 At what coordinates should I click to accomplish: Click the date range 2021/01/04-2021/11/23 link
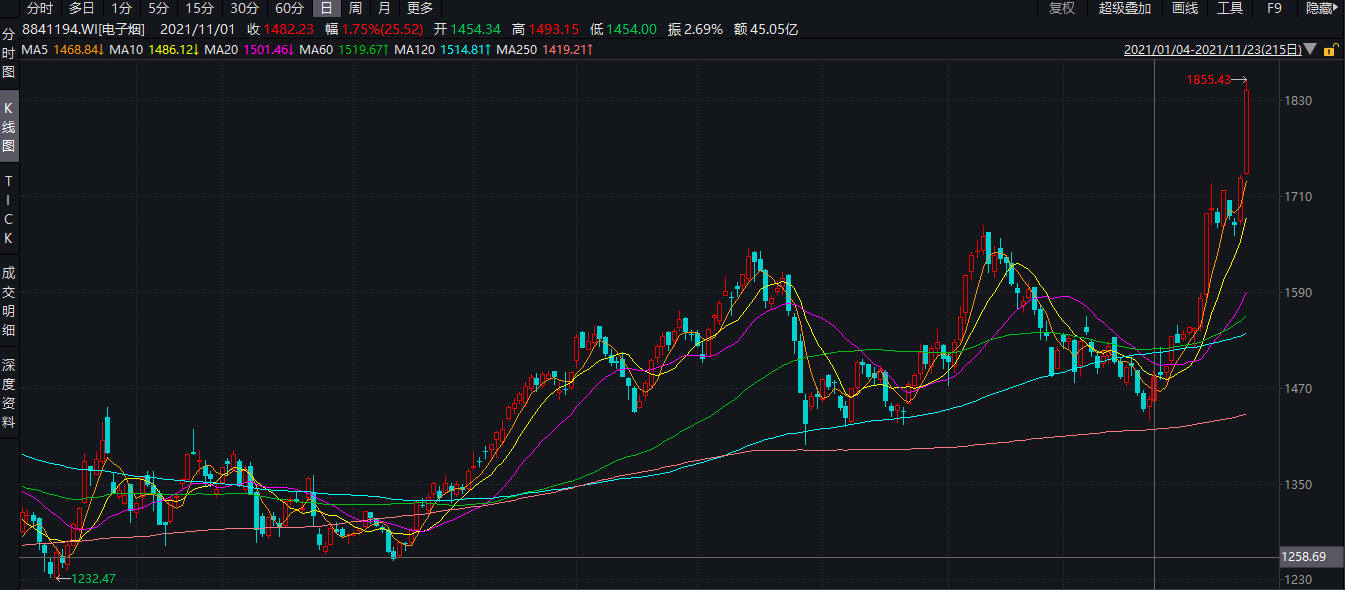[x=1212, y=49]
